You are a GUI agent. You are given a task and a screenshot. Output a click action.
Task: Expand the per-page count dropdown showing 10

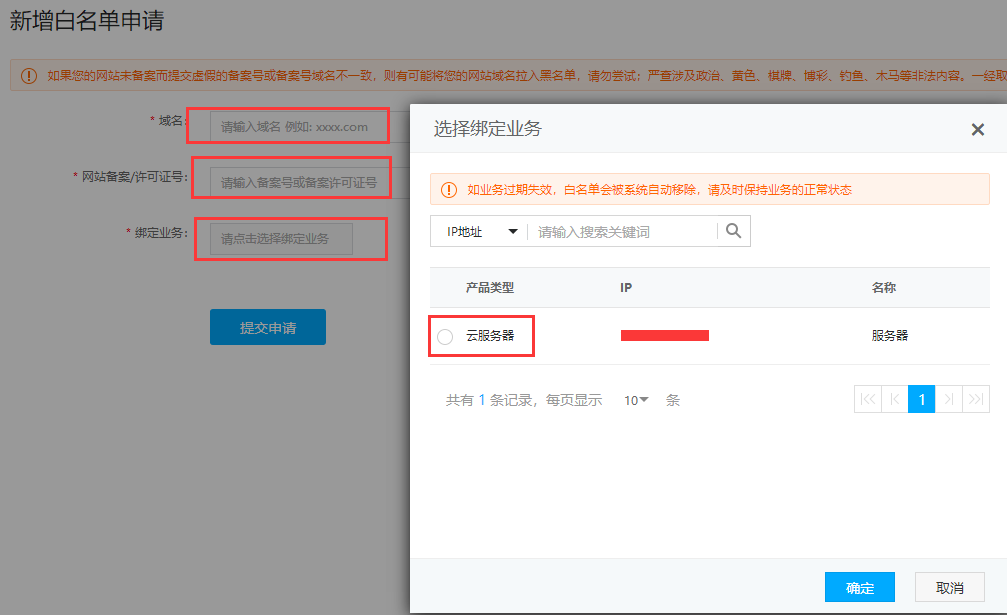(x=636, y=400)
